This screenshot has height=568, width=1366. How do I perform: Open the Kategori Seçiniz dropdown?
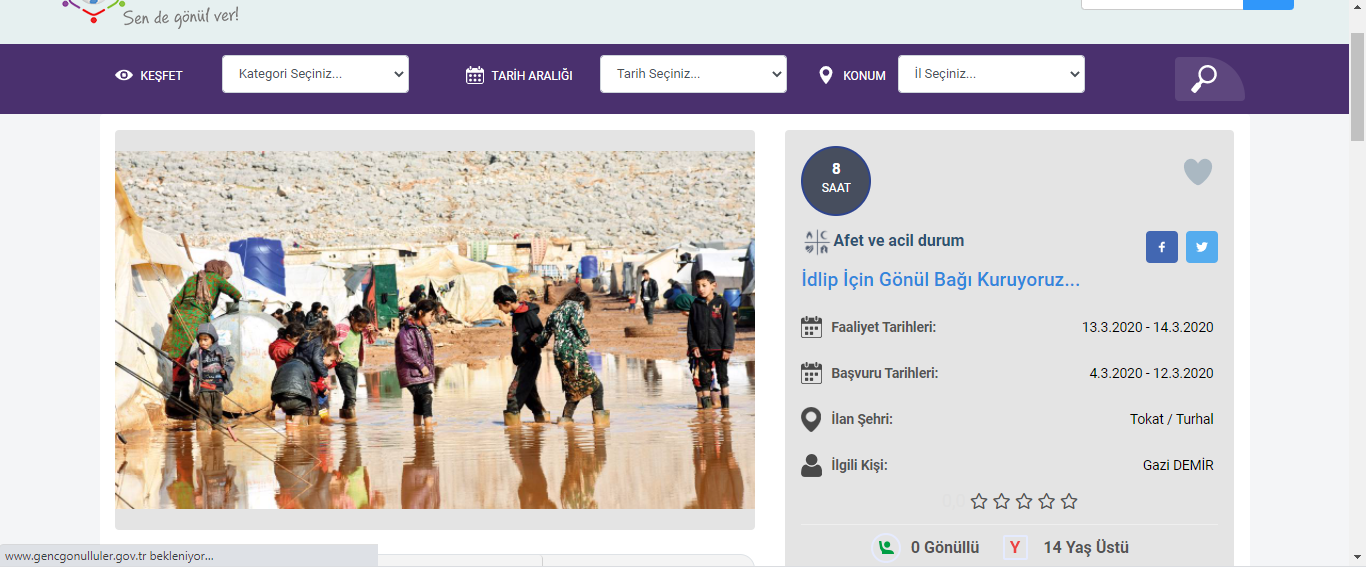(x=315, y=74)
